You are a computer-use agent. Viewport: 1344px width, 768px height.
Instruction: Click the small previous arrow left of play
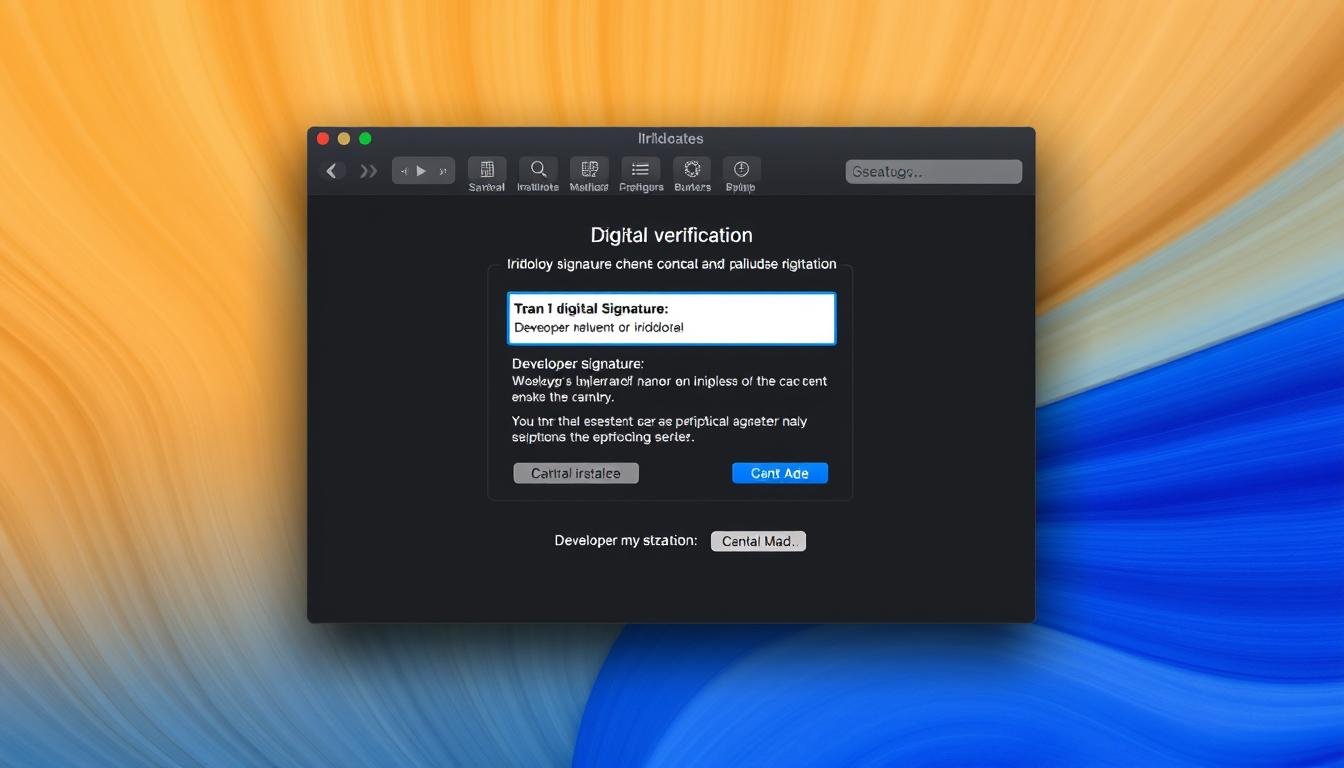[404, 171]
